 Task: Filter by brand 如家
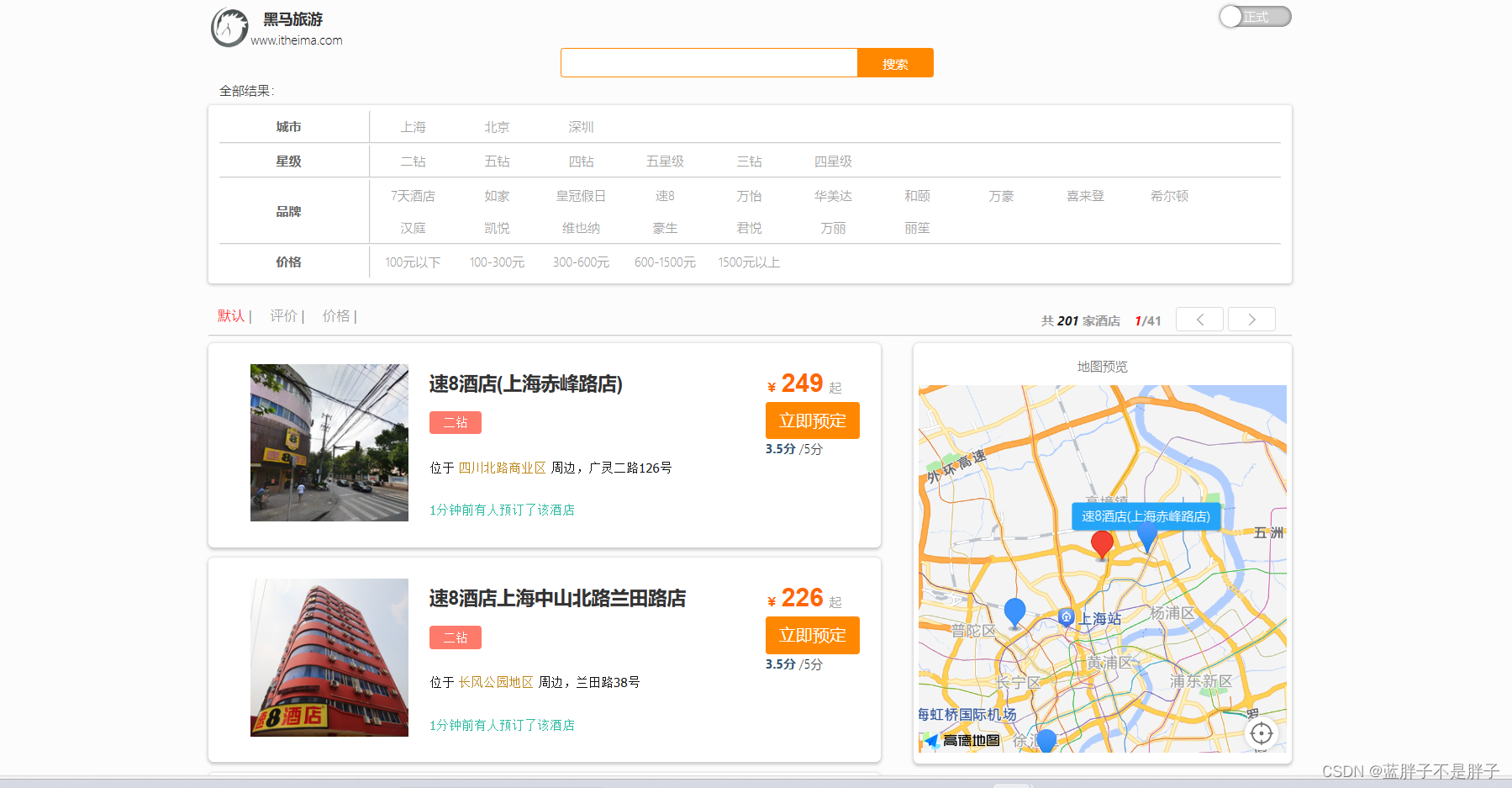[x=497, y=196]
